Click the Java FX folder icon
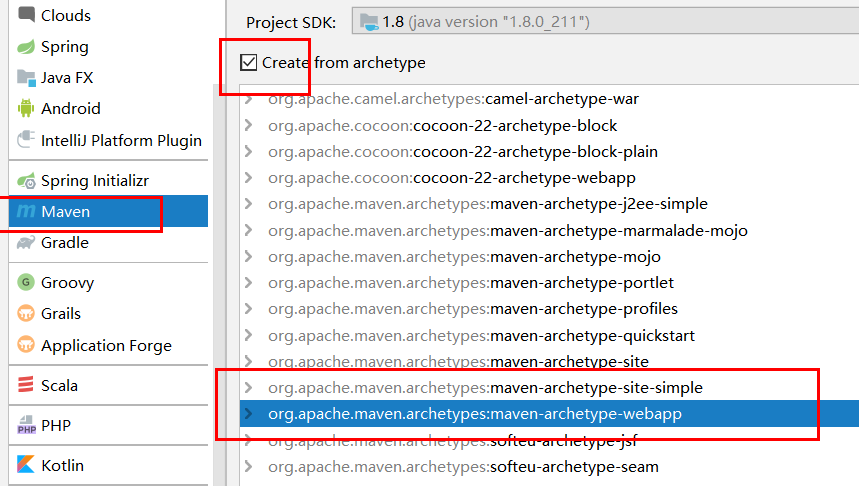859x486 pixels. [26, 78]
